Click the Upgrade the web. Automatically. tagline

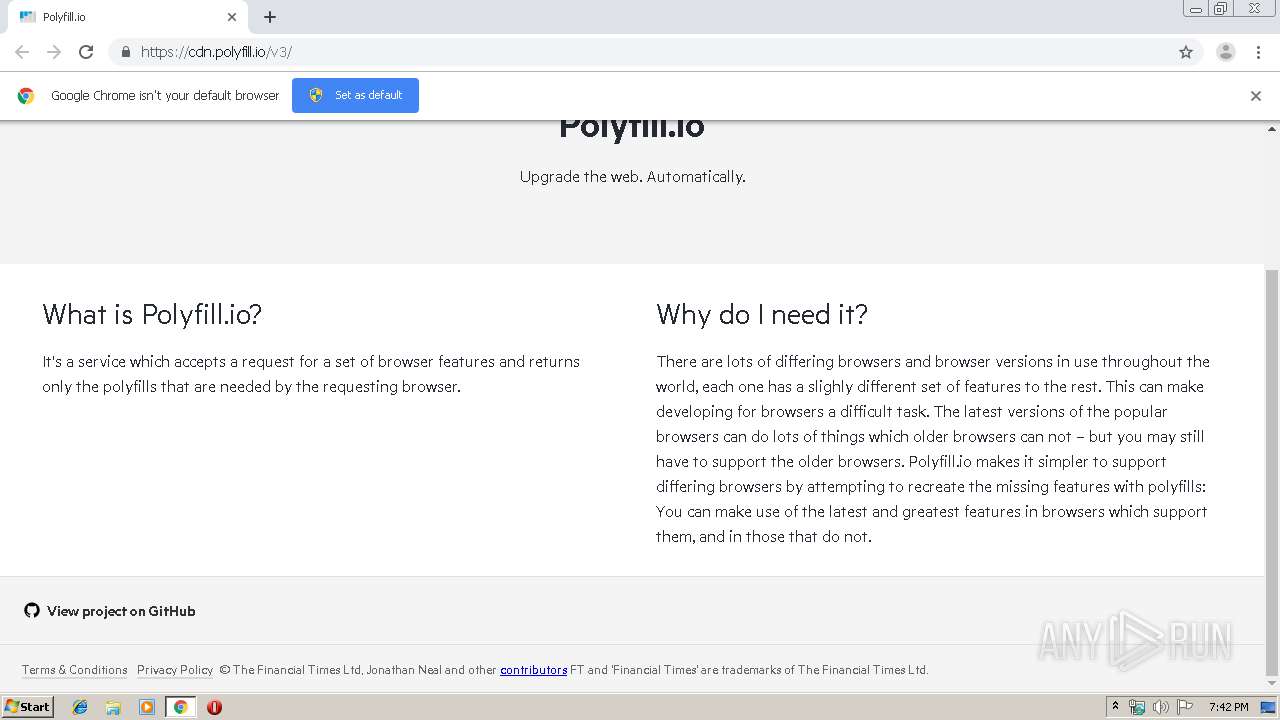[633, 177]
